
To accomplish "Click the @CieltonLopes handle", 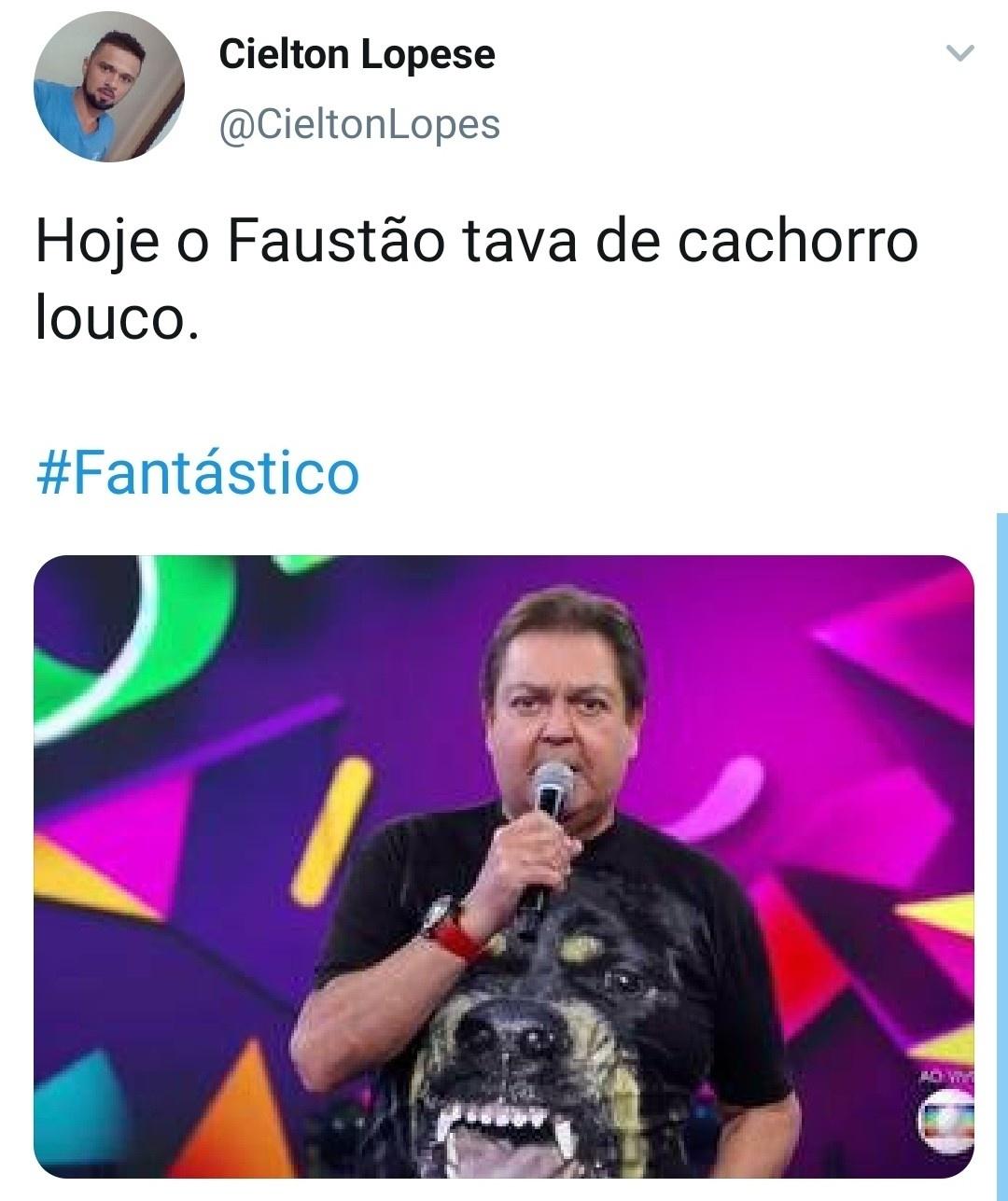I will pos(359,124).
